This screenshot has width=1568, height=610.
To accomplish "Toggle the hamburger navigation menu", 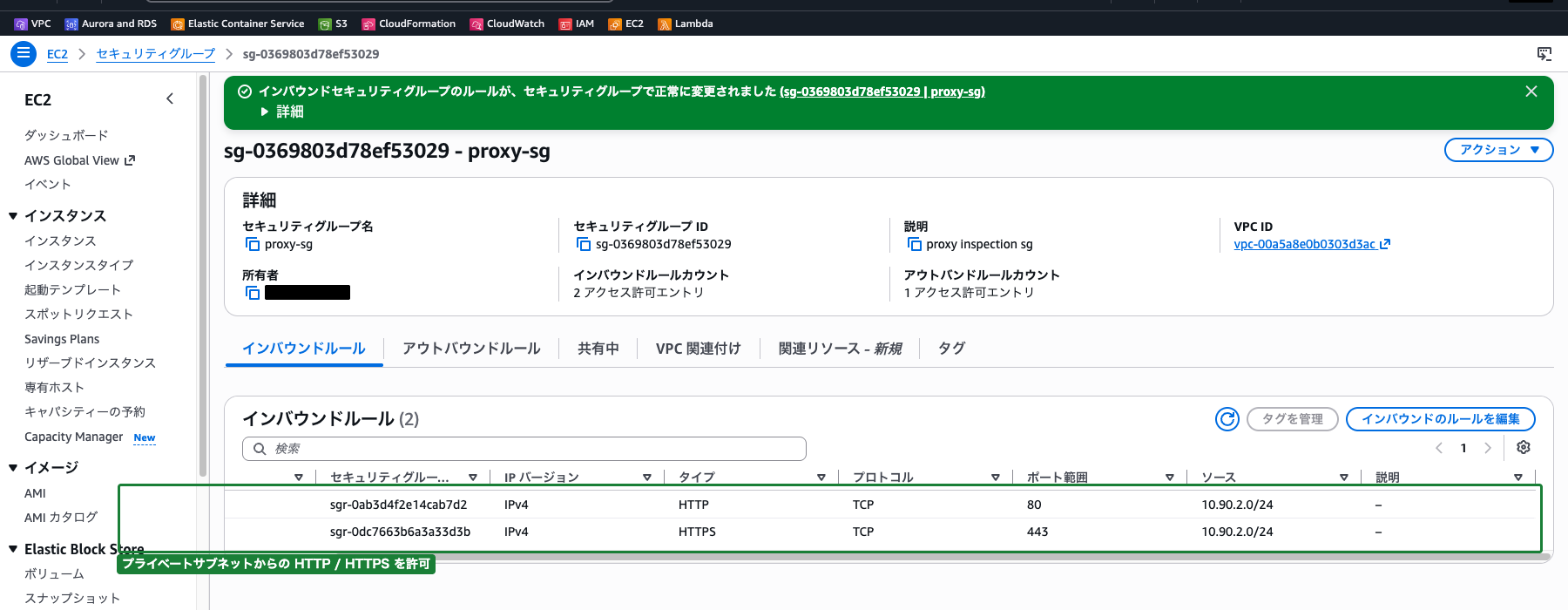I will (x=24, y=54).
